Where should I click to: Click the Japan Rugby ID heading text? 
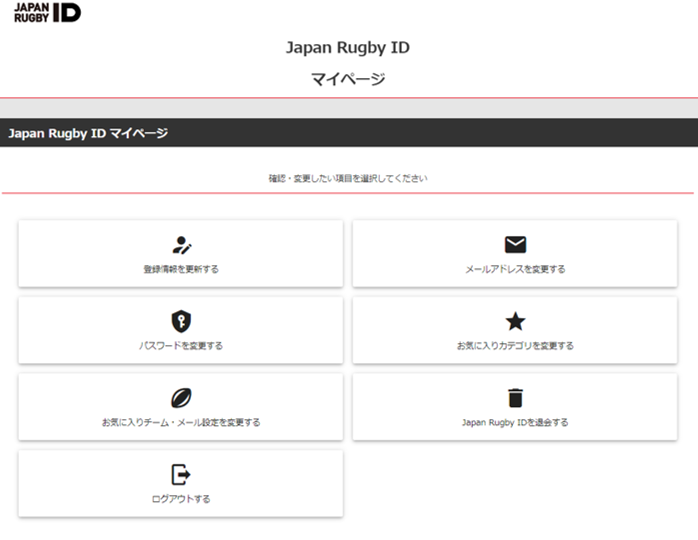pos(348,47)
